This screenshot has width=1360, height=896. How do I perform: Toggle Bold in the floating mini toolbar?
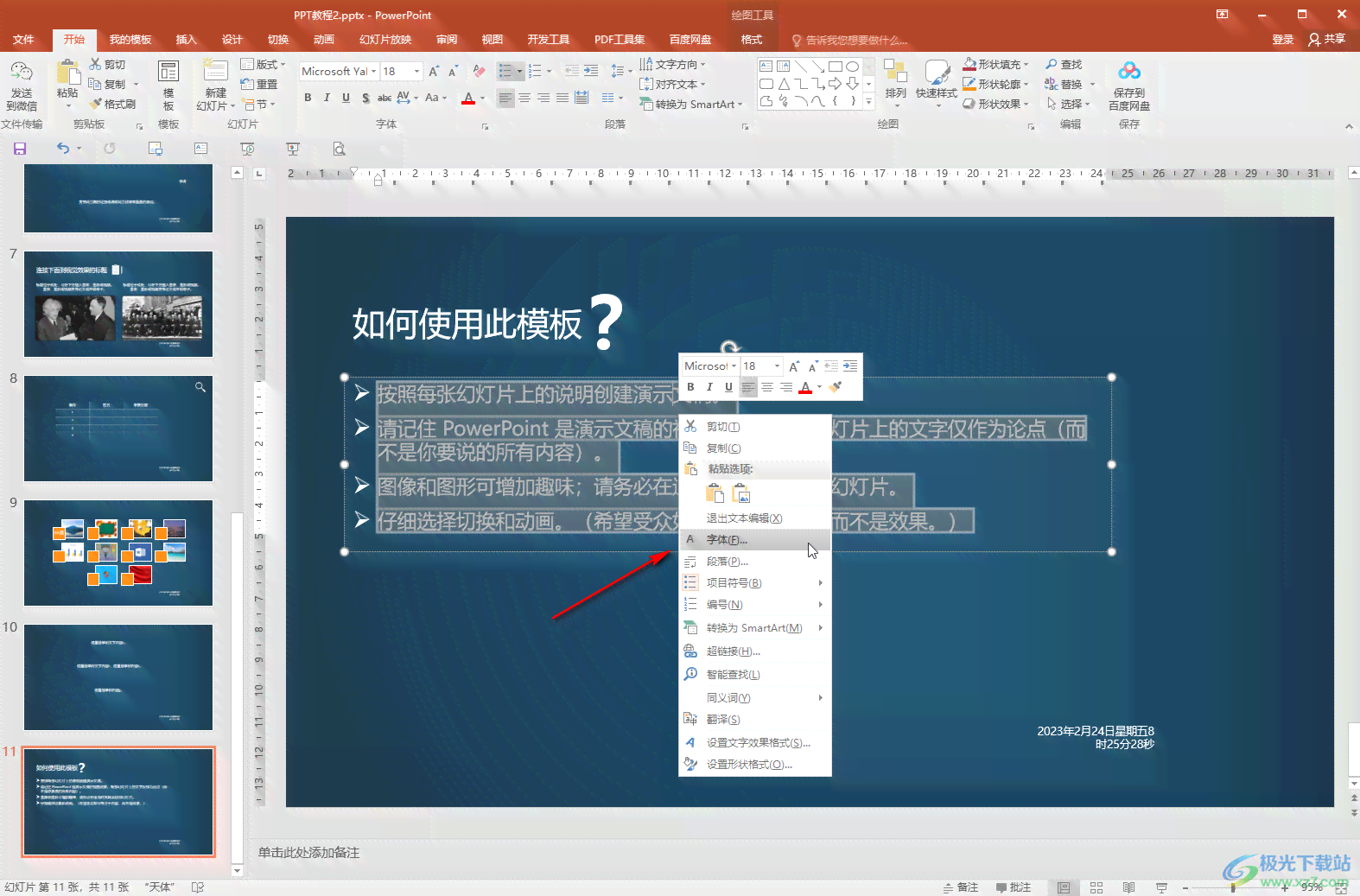coord(690,387)
